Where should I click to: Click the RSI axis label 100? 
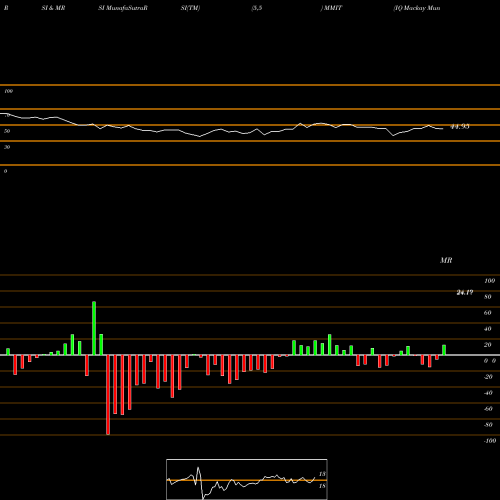8,91
